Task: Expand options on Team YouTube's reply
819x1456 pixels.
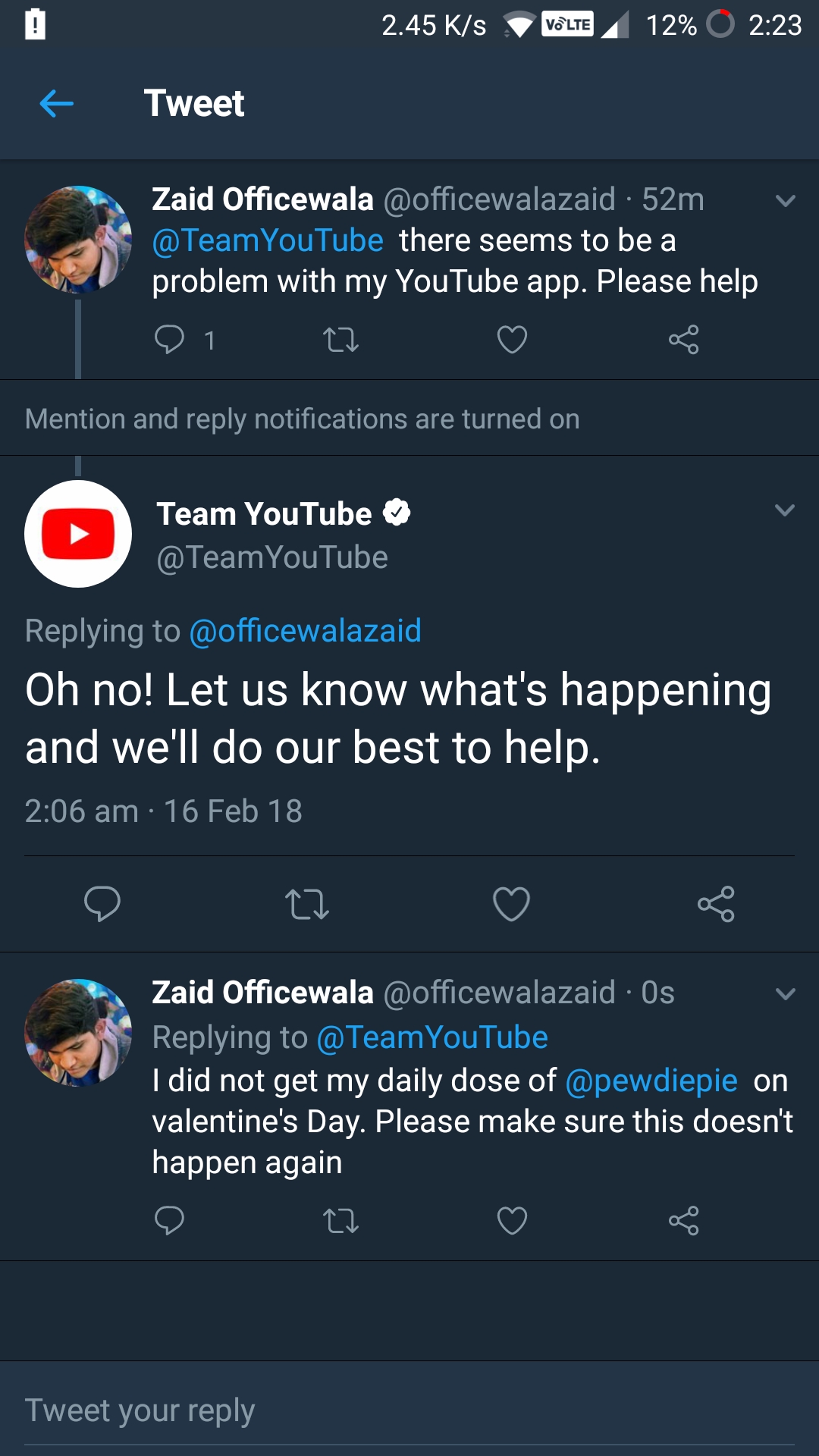Action: [784, 510]
